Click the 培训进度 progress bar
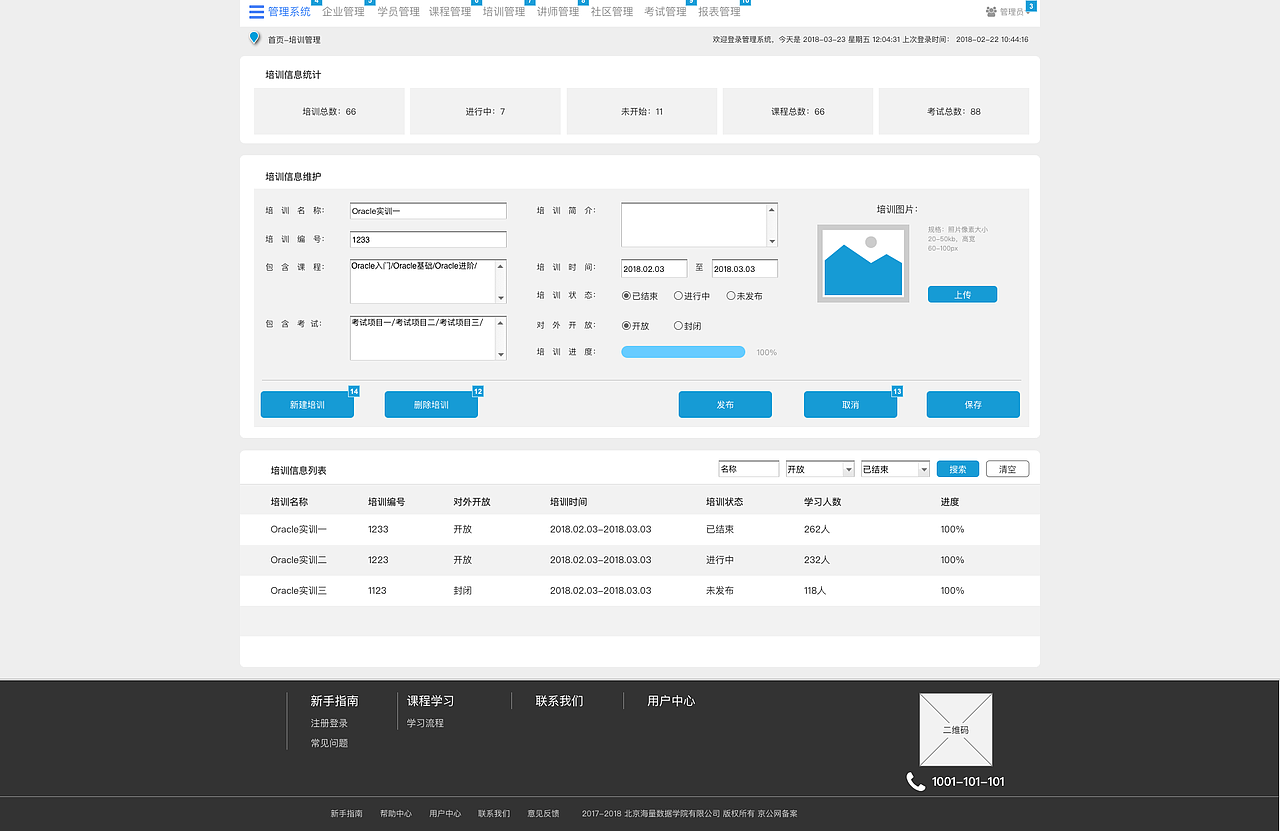Viewport: 1280px width, 831px height. [x=683, y=352]
